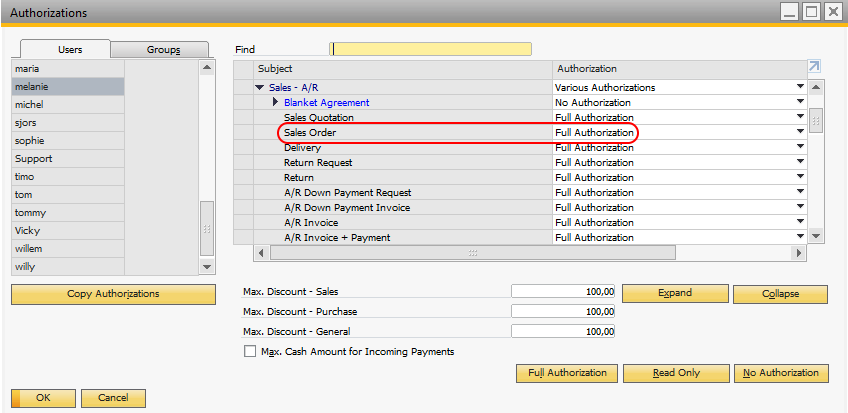Image resolution: width=848 pixels, height=413 pixels.
Task: Select the Delivery subject row
Action: pyautogui.click(x=403, y=148)
